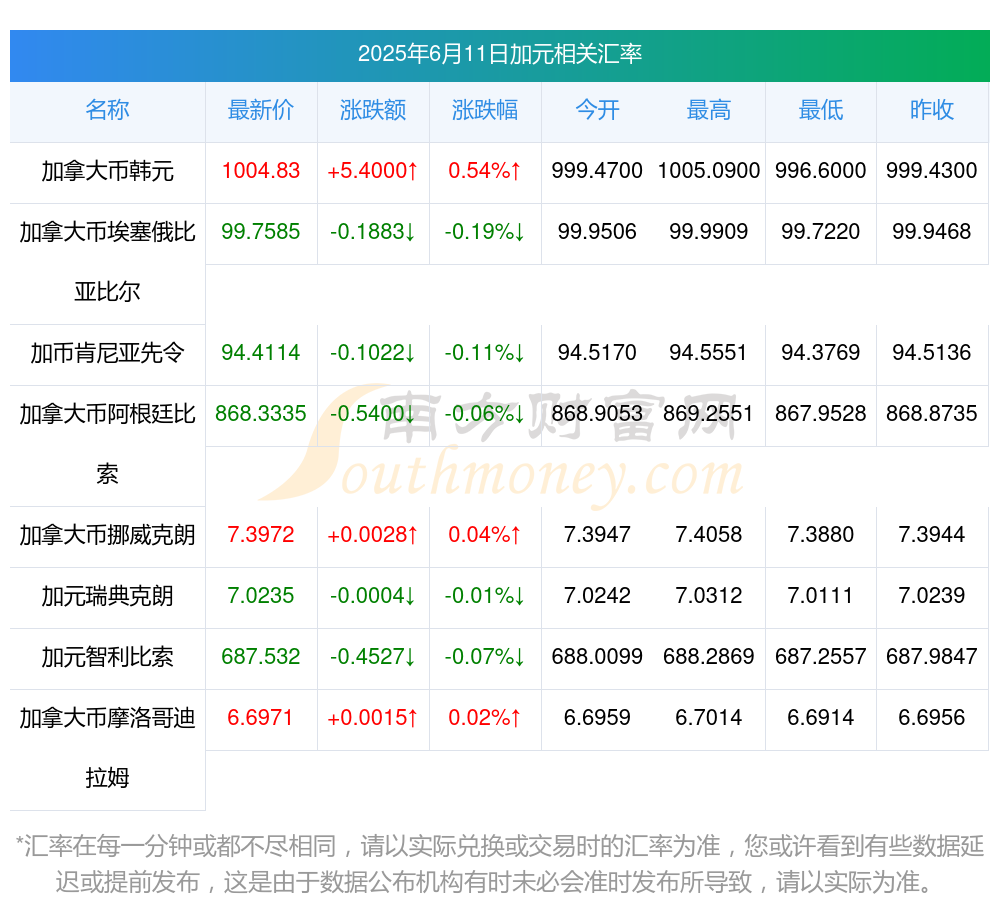Click change percent -0.19%↓
The width and height of the screenshot is (1000, 913).
coord(485,231)
